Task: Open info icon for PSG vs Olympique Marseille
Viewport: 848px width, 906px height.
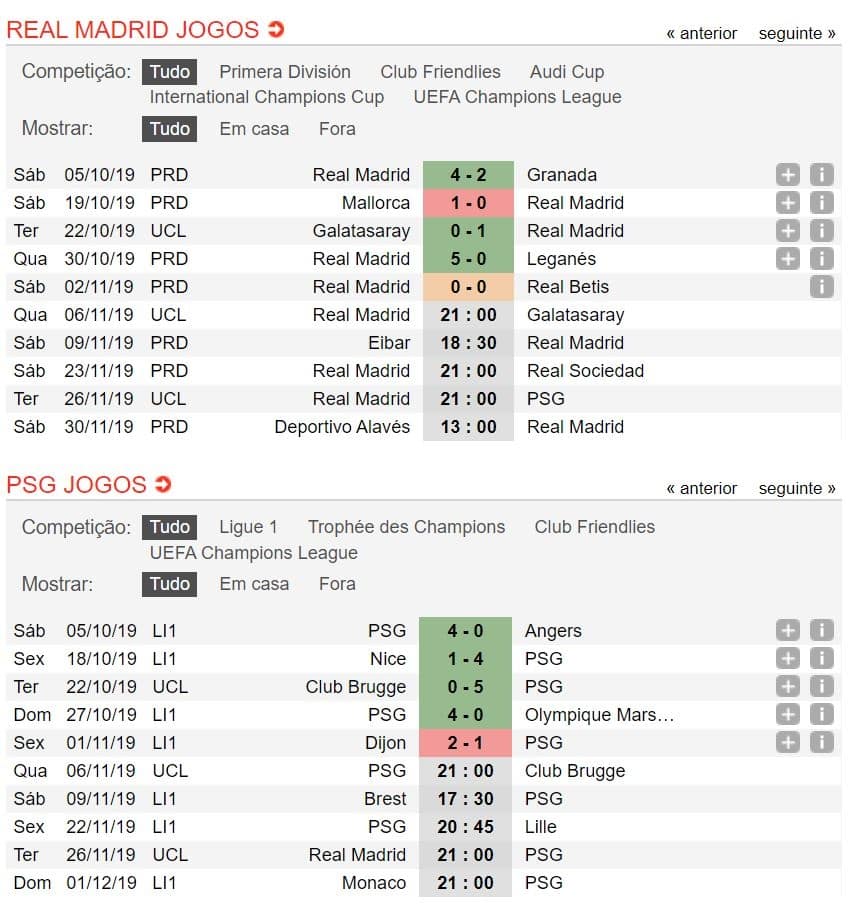Action: (821, 715)
